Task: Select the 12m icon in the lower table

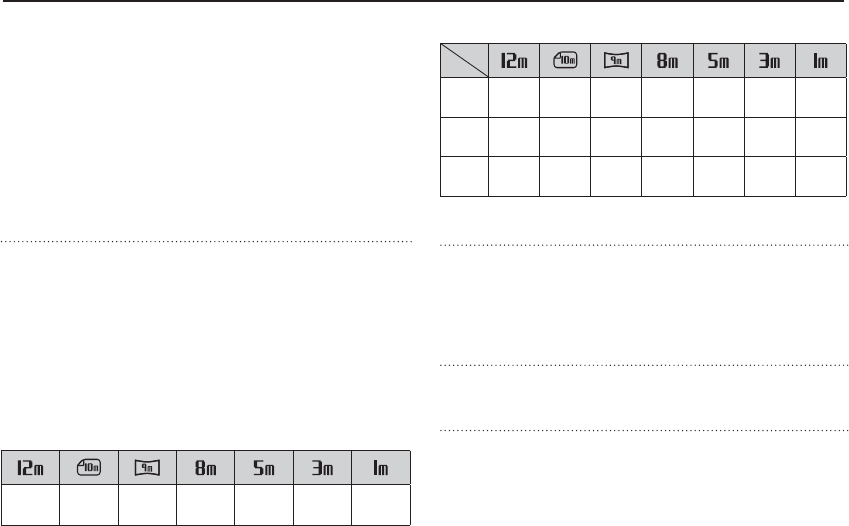Action: tap(31, 467)
